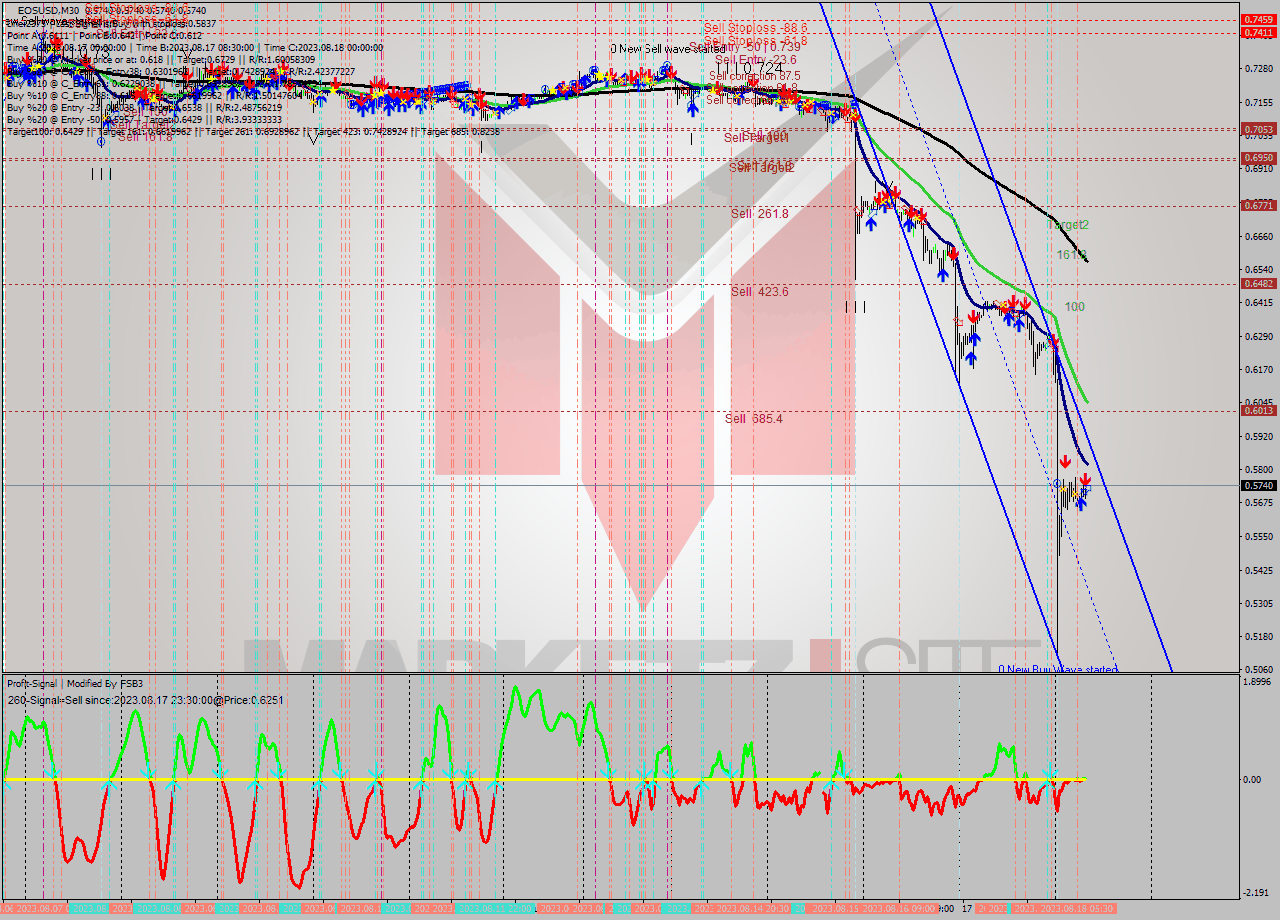Click the Time A / Time B / Time C info line

(195, 47)
